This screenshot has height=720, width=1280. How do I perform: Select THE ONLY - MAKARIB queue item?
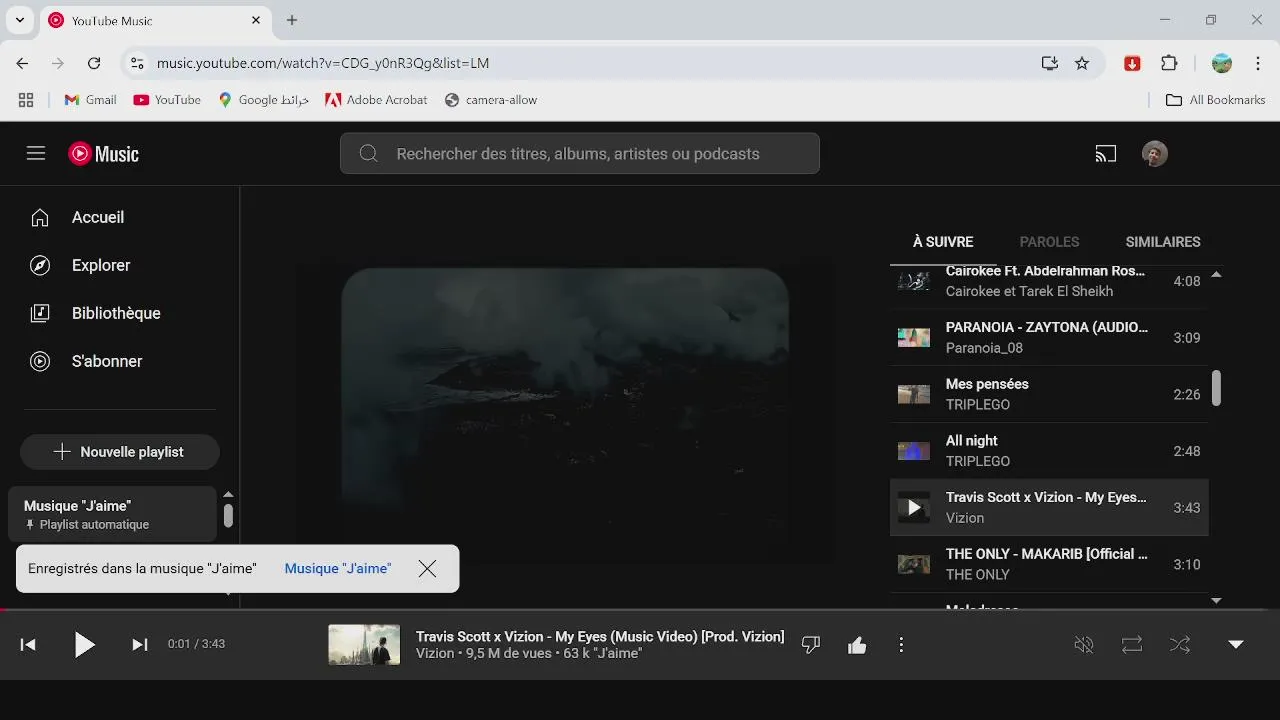coord(1049,564)
